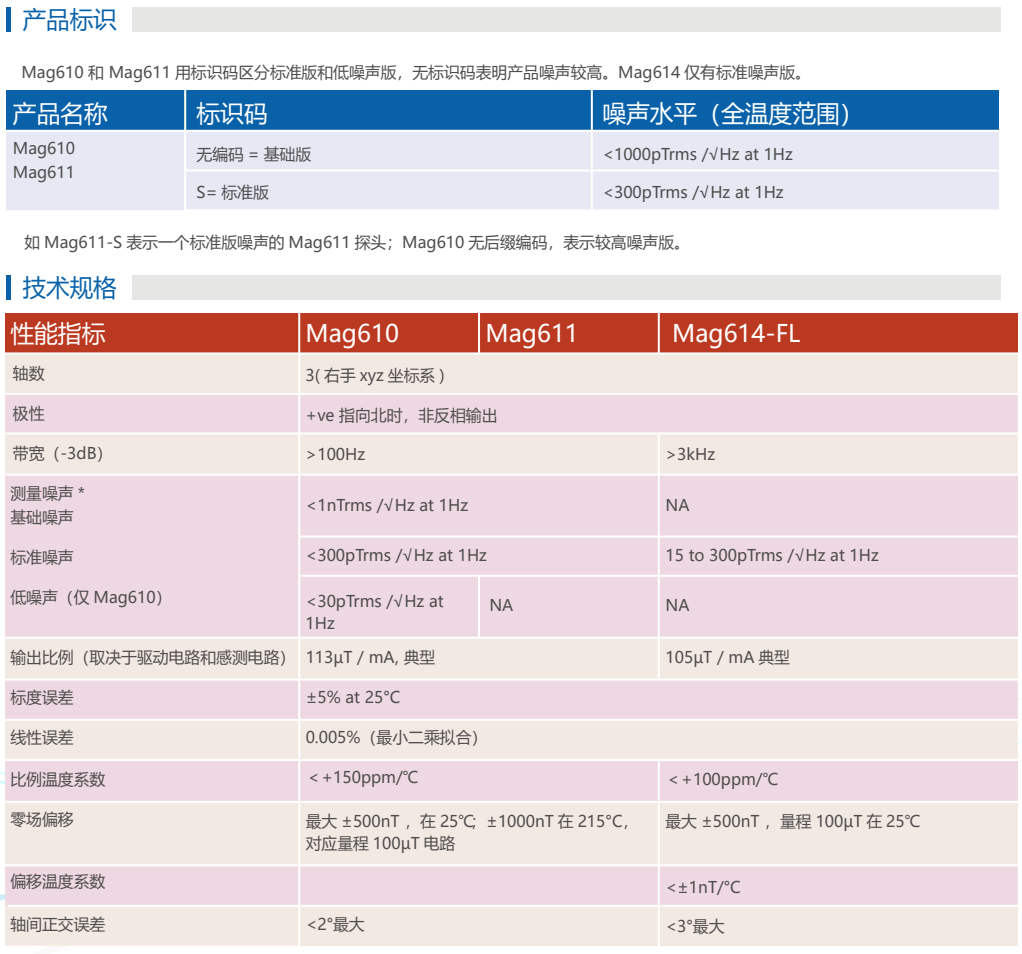Select "+ve 指向北时，非反相输出" value

point(402,416)
